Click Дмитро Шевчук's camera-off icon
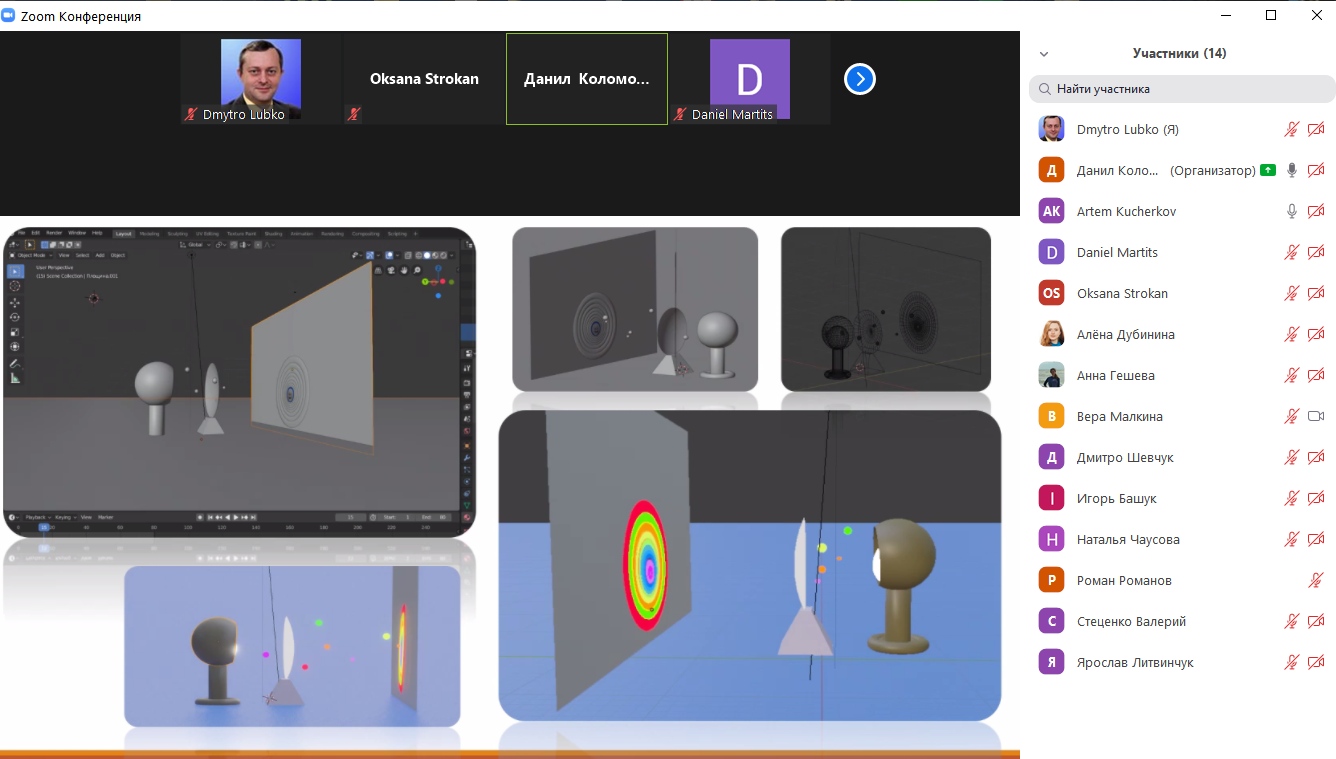The width and height of the screenshot is (1336, 759). click(x=1316, y=457)
